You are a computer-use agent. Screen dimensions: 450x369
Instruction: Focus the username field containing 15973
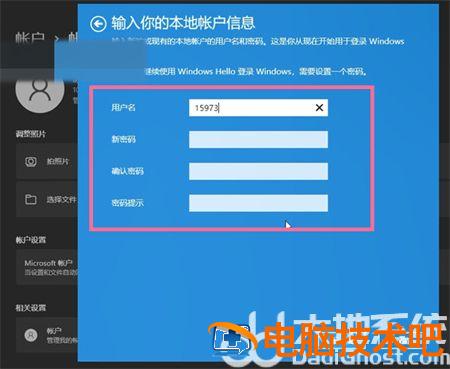coord(258,108)
